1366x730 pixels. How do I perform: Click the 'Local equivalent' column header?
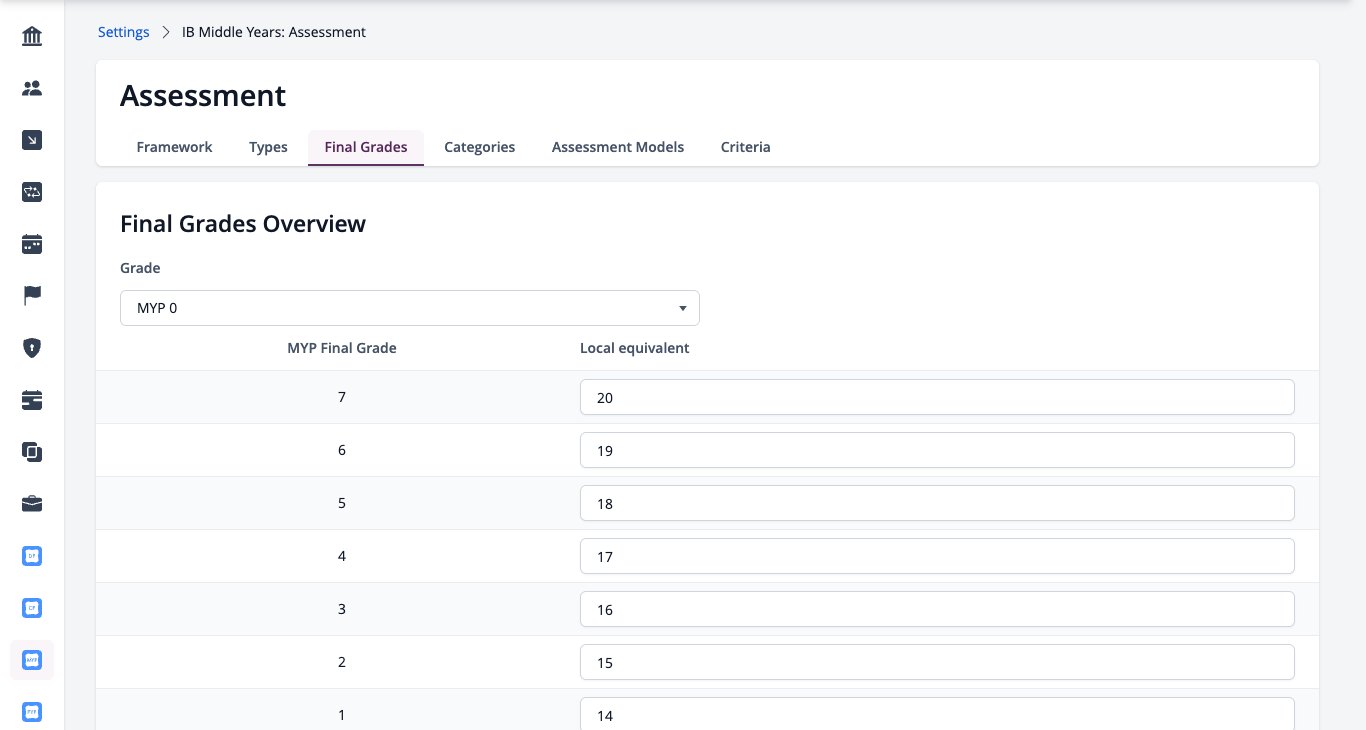[x=635, y=348]
